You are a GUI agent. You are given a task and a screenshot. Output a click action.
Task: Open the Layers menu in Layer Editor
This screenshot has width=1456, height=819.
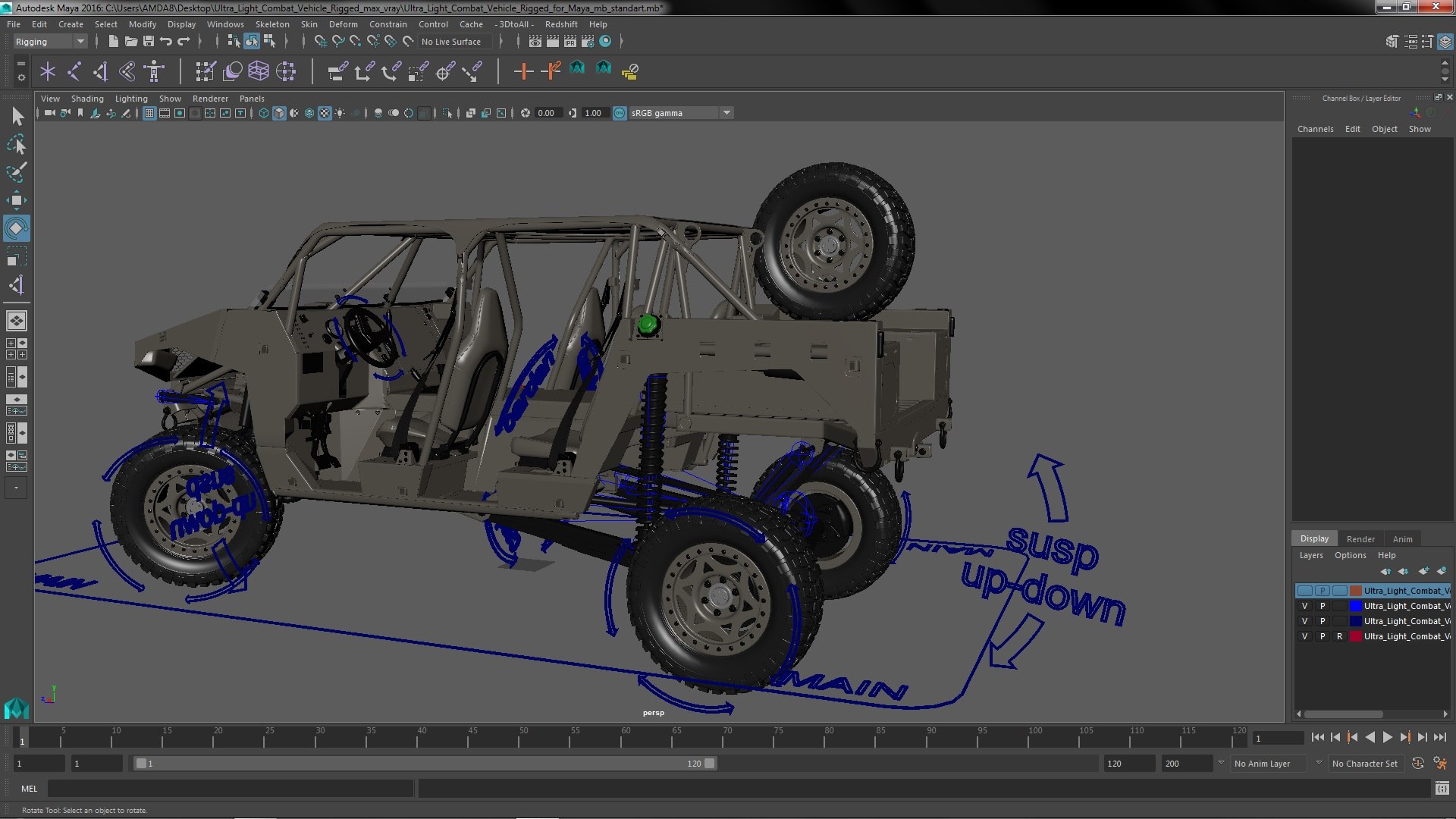1310,555
